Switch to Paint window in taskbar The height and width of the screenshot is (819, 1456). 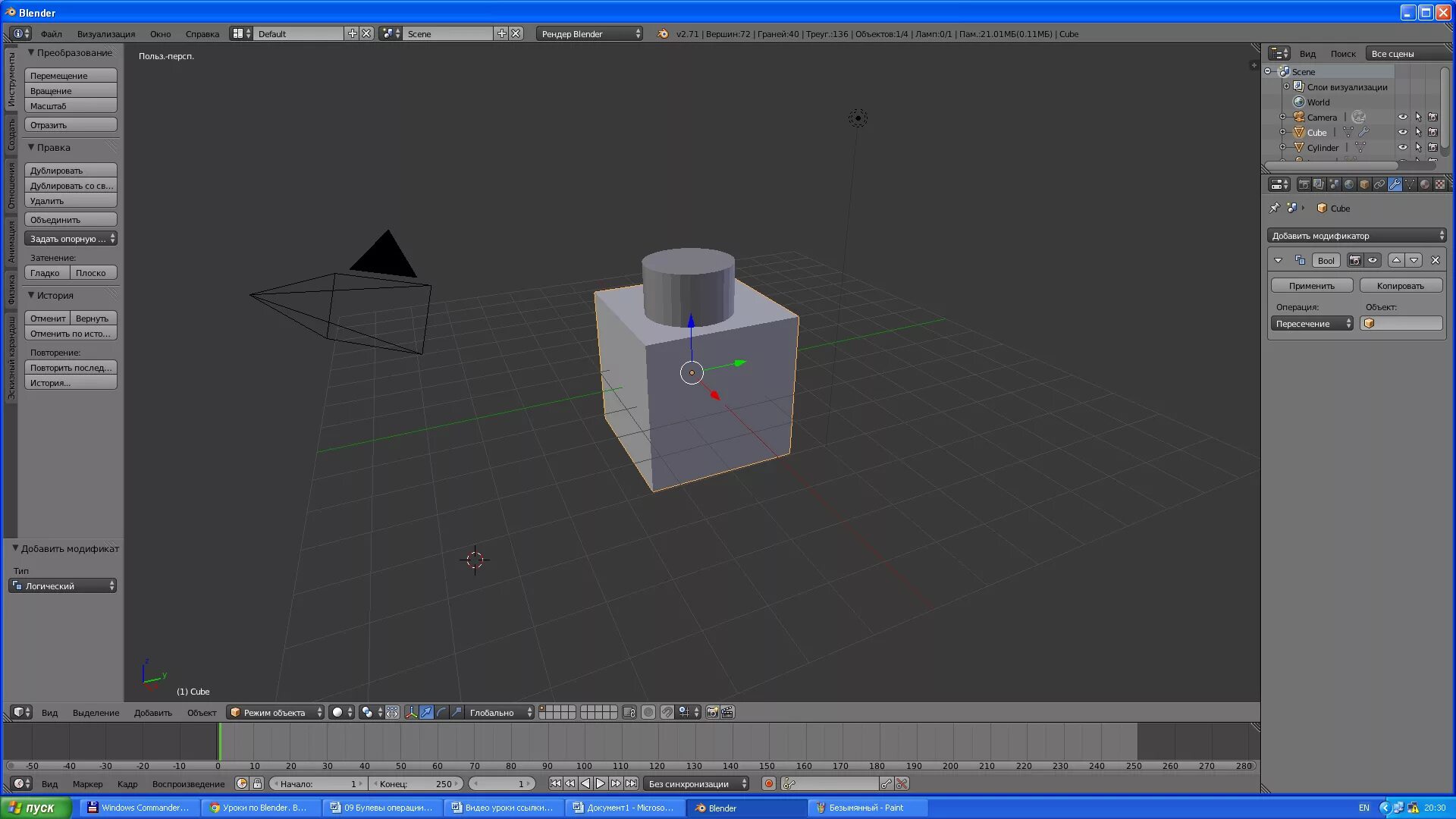coord(867,808)
